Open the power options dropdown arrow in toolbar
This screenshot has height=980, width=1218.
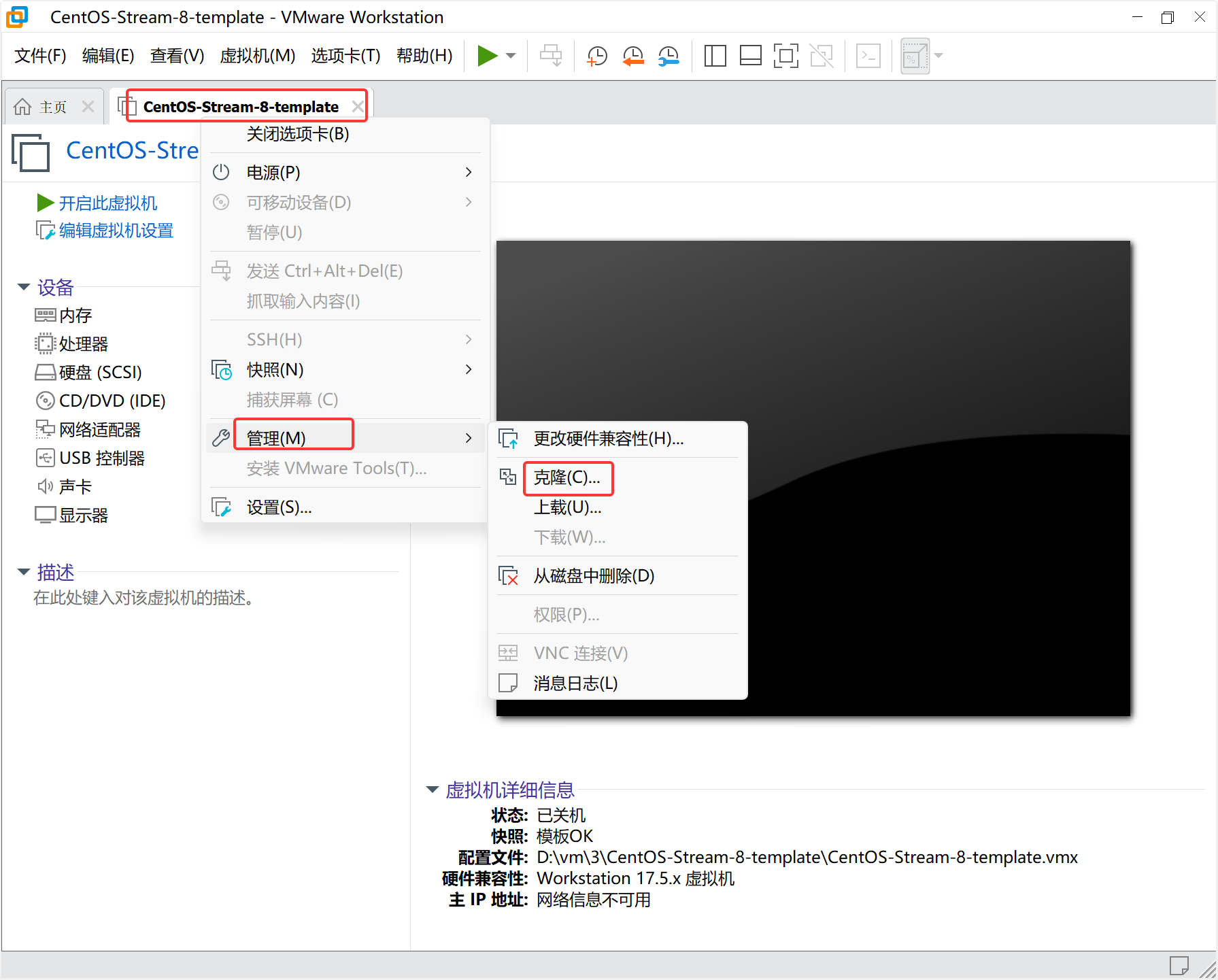coord(511,56)
